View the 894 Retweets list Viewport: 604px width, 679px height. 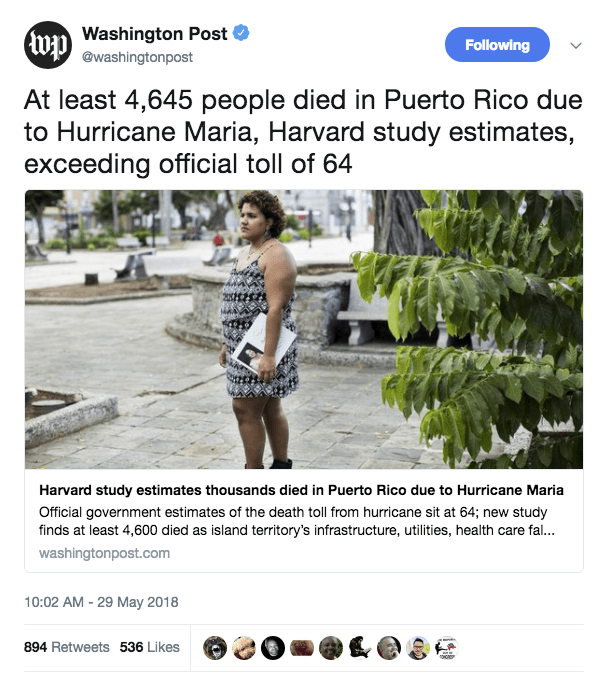pos(67,647)
